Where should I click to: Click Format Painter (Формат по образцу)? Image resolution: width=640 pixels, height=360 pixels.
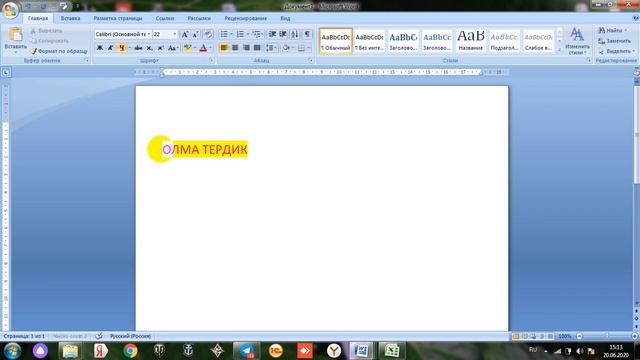coord(59,51)
